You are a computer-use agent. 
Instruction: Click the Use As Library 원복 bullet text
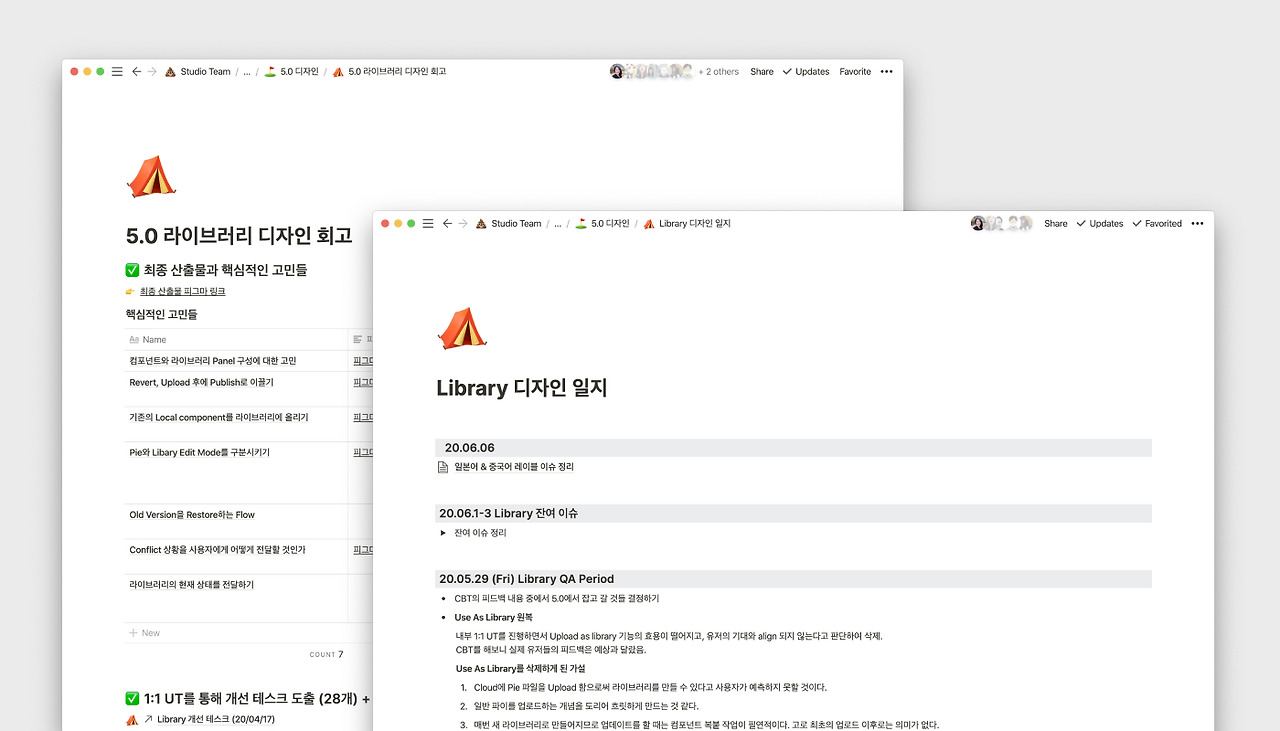pos(493,618)
